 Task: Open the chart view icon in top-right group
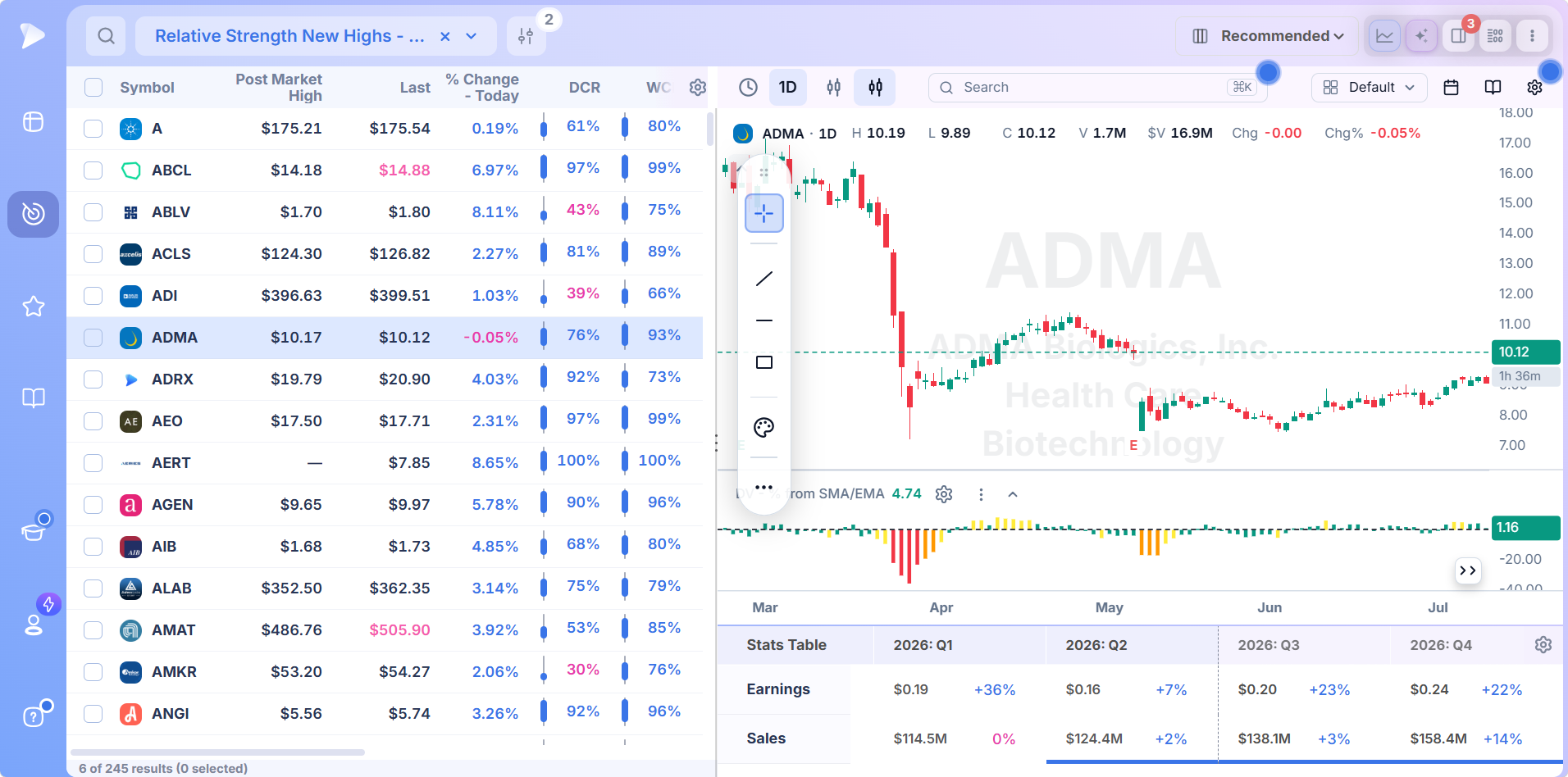click(1384, 36)
